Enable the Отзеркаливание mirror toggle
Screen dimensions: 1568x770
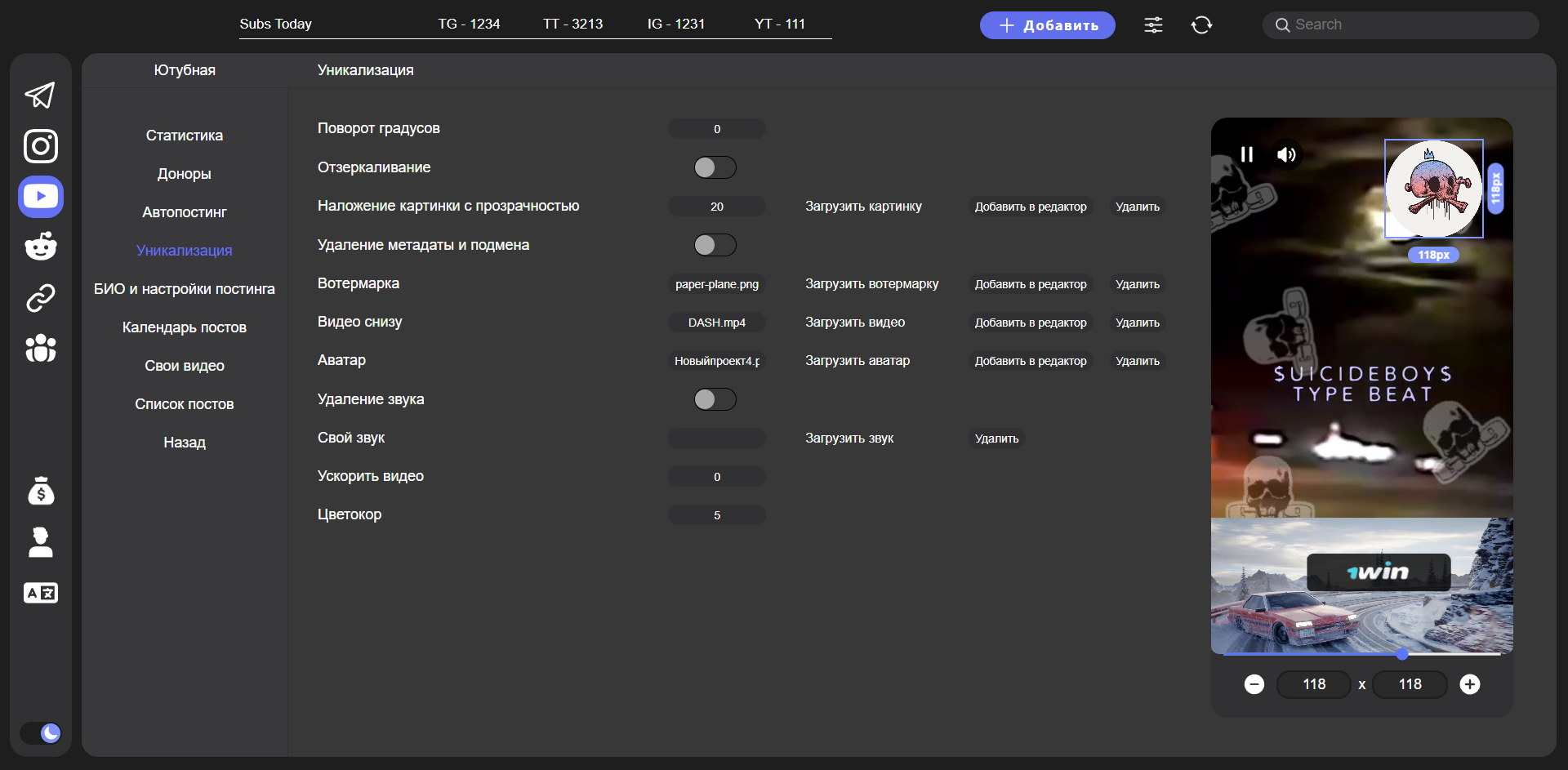[x=715, y=167]
